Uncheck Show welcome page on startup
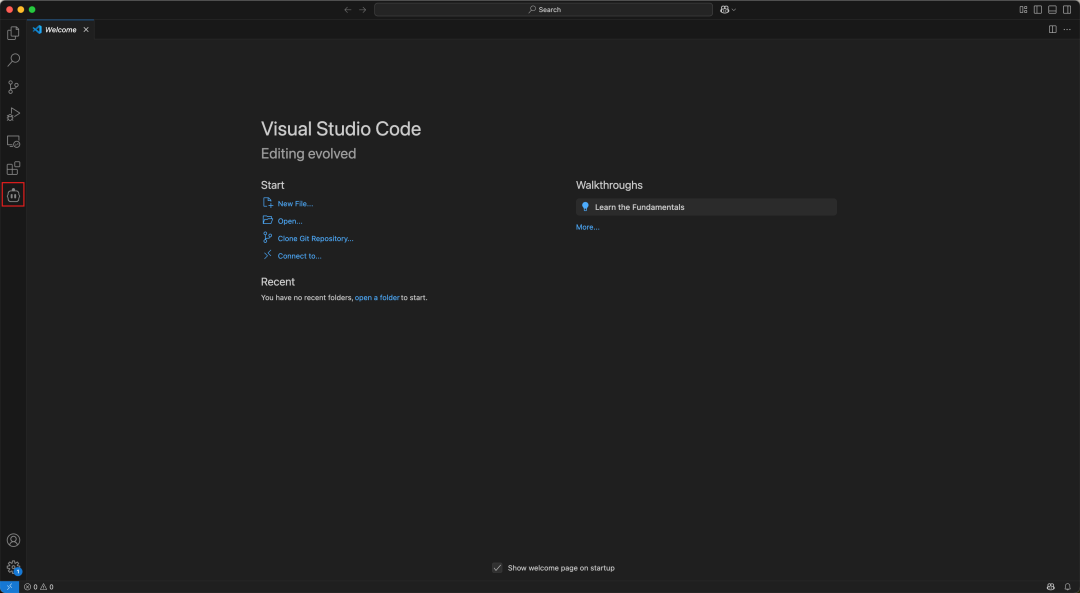Viewport: 1080px width, 593px height. click(x=497, y=568)
